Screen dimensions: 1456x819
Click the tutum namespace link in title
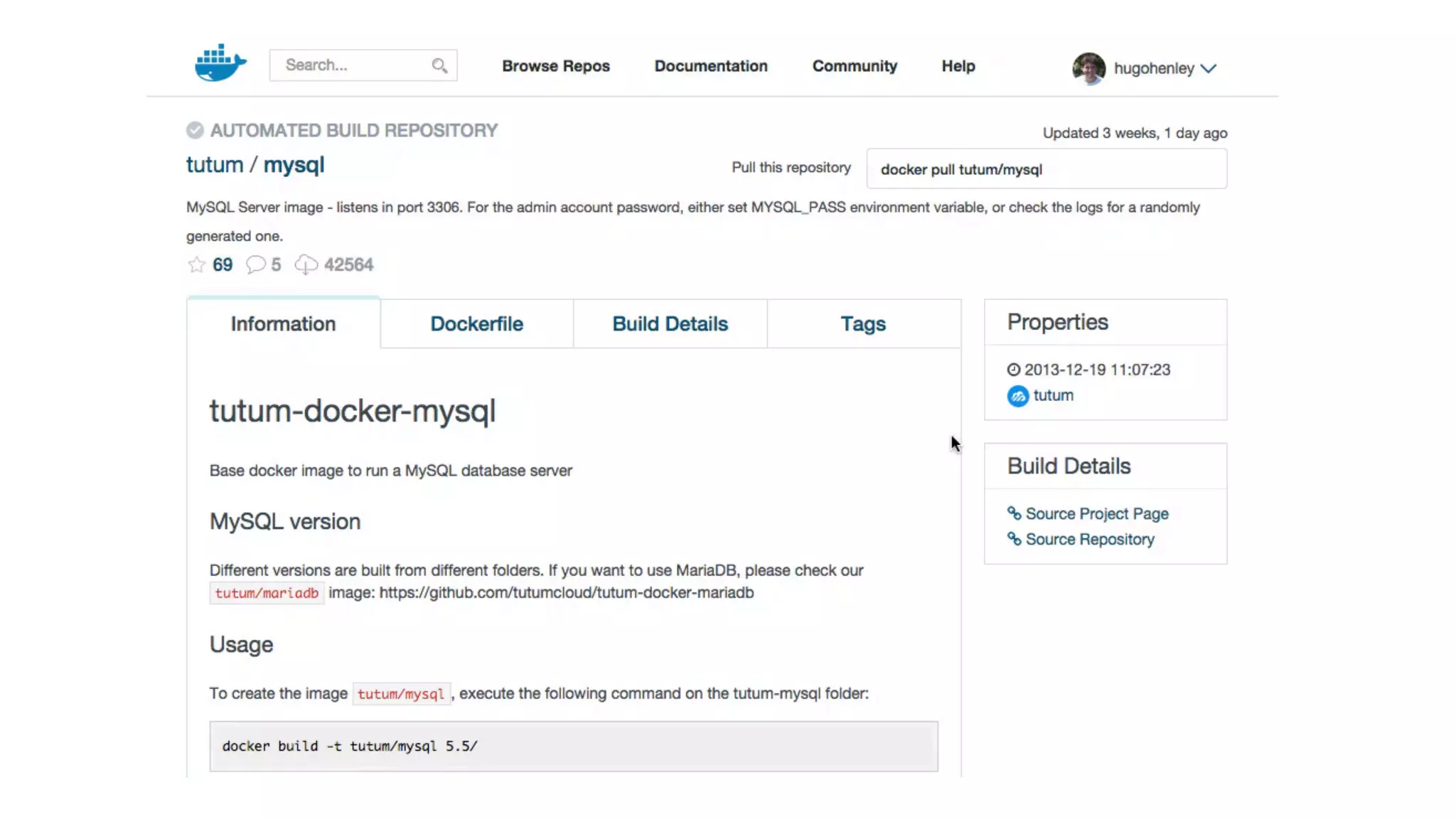coord(214,165)
